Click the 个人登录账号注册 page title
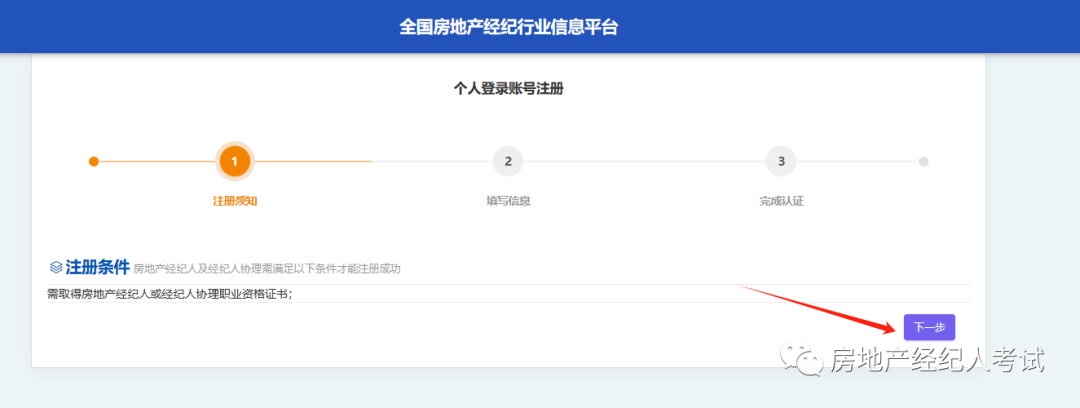 click(x=508, y=88)
